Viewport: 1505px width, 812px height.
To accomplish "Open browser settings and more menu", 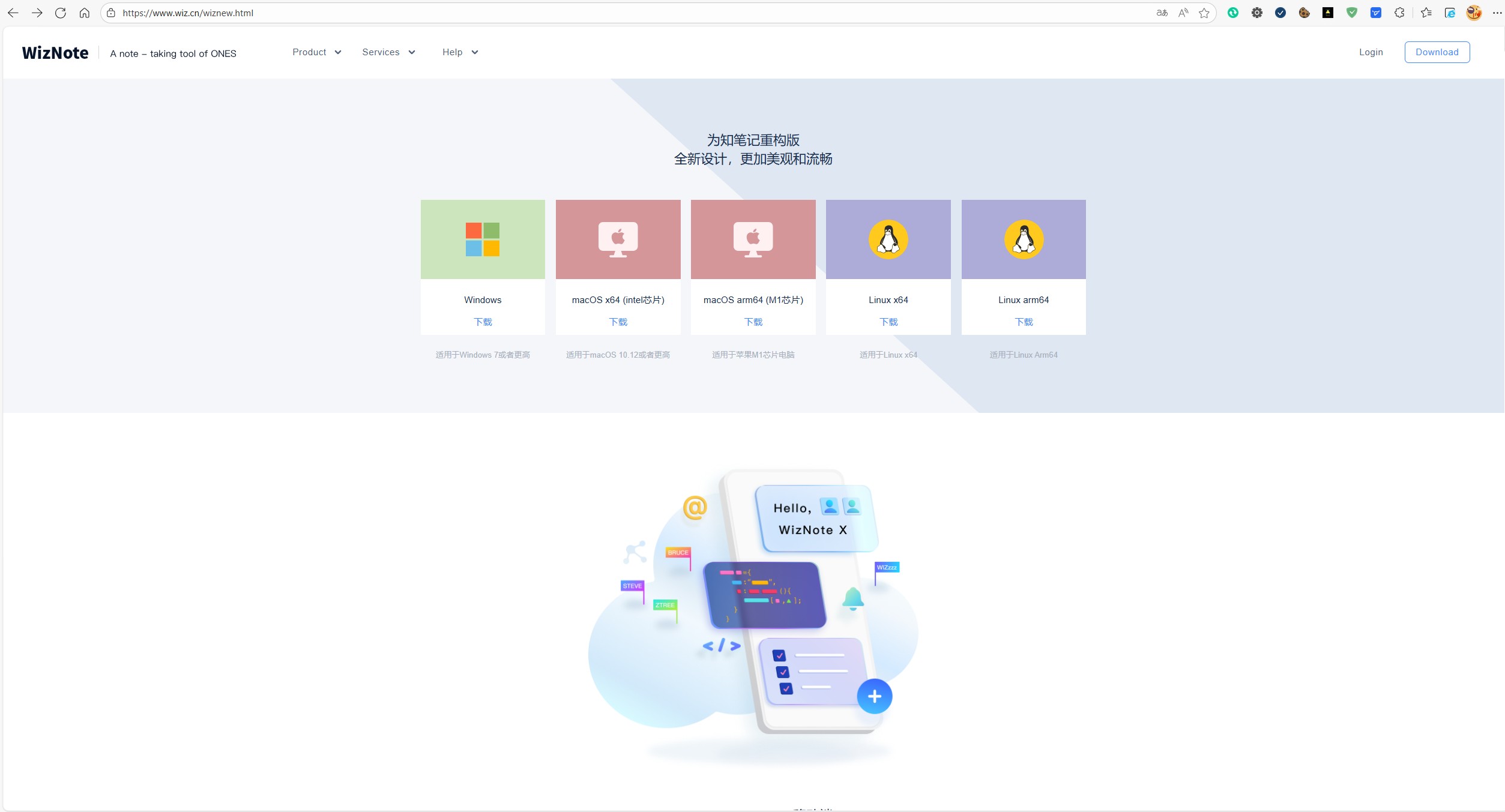I will pyautogui.click(x=1497, y=13).
